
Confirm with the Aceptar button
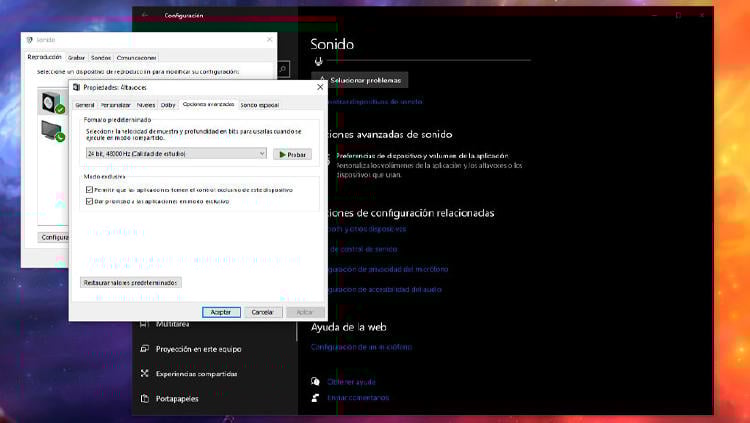221,312
